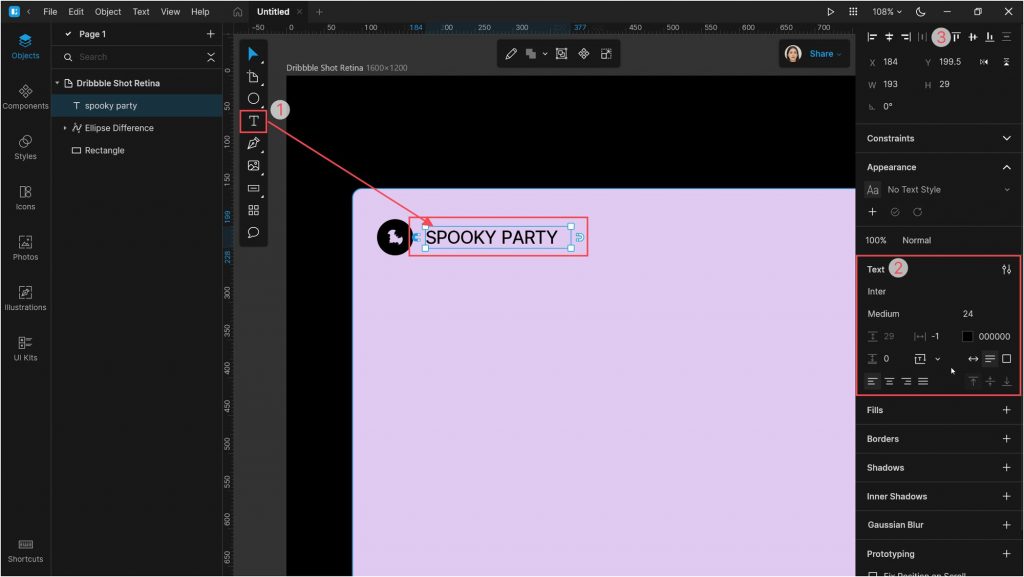The height and width of the screenshot is (577, 1024).
Task: Open Objects panel in left sidebar
Action: tap(25, 46)
